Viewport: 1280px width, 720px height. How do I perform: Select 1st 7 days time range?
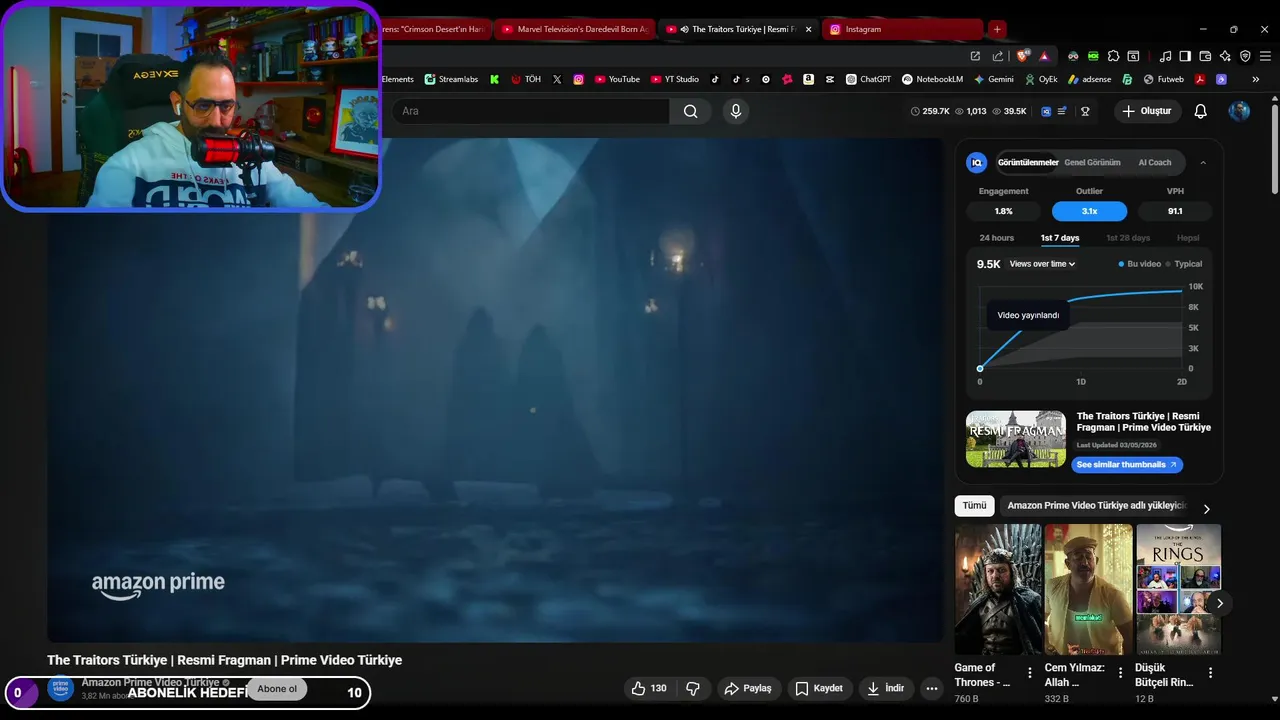tap(1060, 238)
